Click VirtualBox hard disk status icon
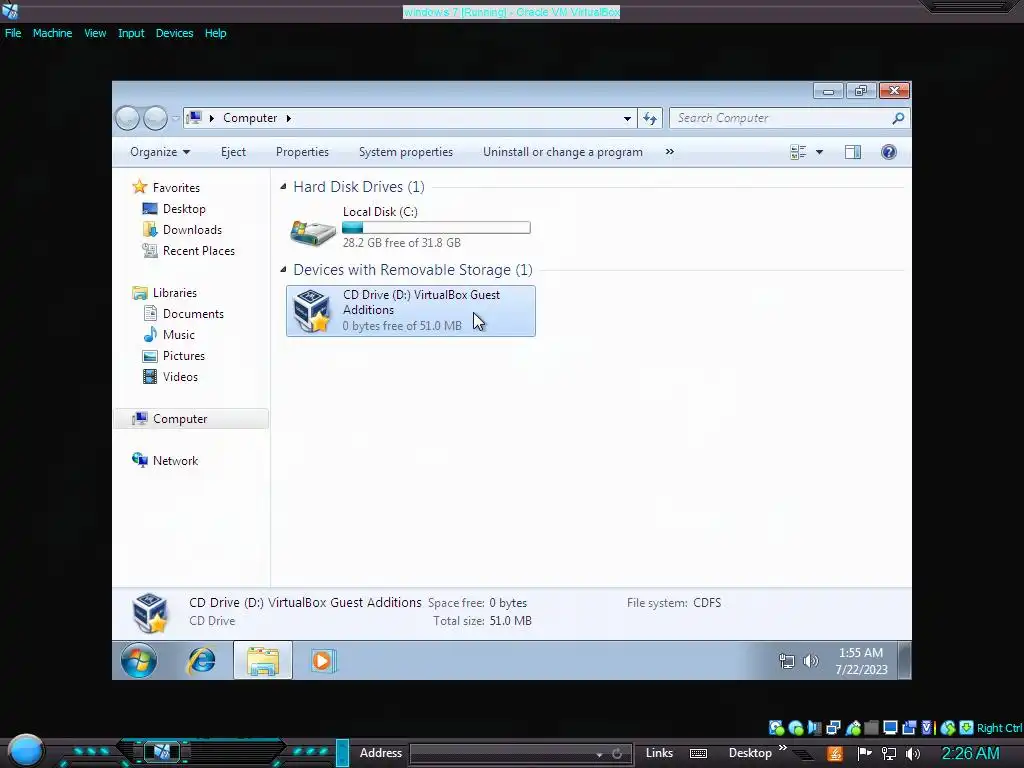 click(x=776, y=728)
